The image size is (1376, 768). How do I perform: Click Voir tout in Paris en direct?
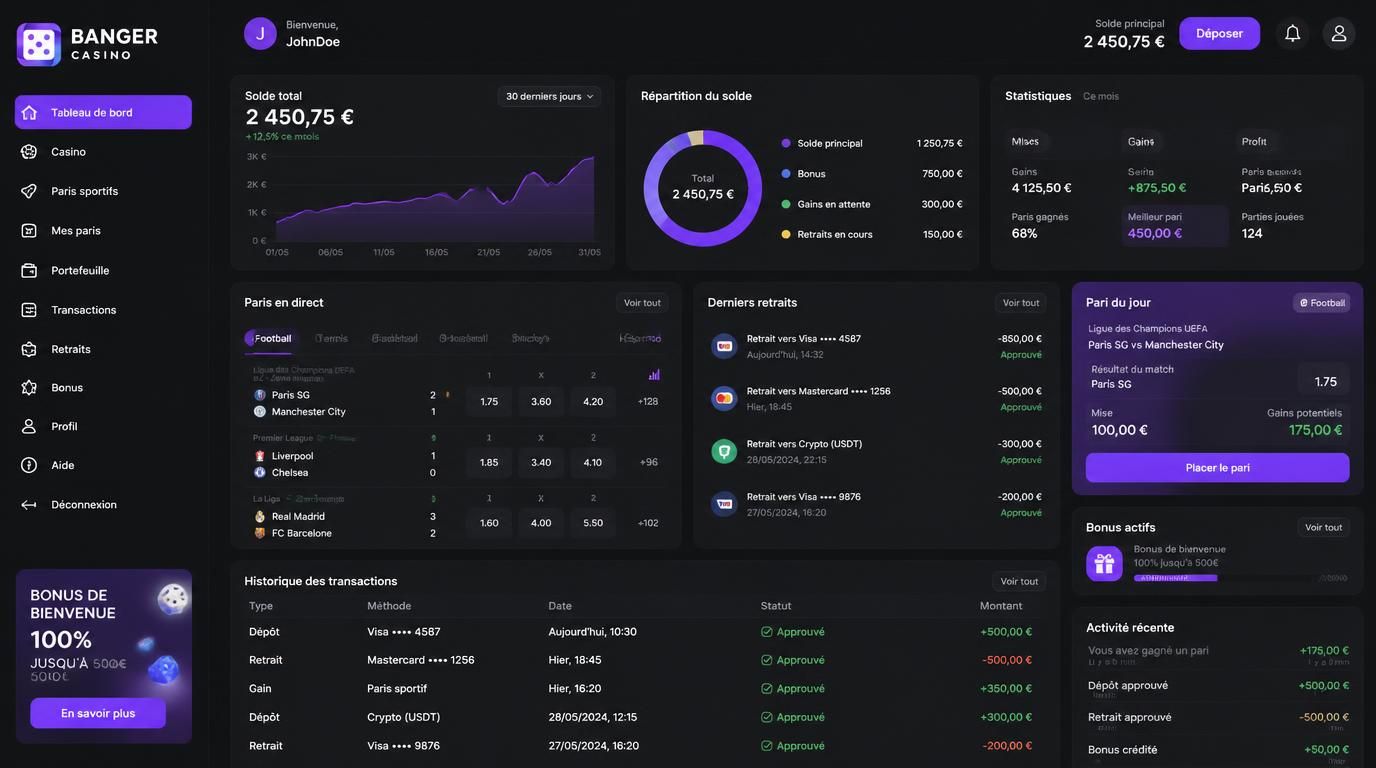tap(642, 303)
